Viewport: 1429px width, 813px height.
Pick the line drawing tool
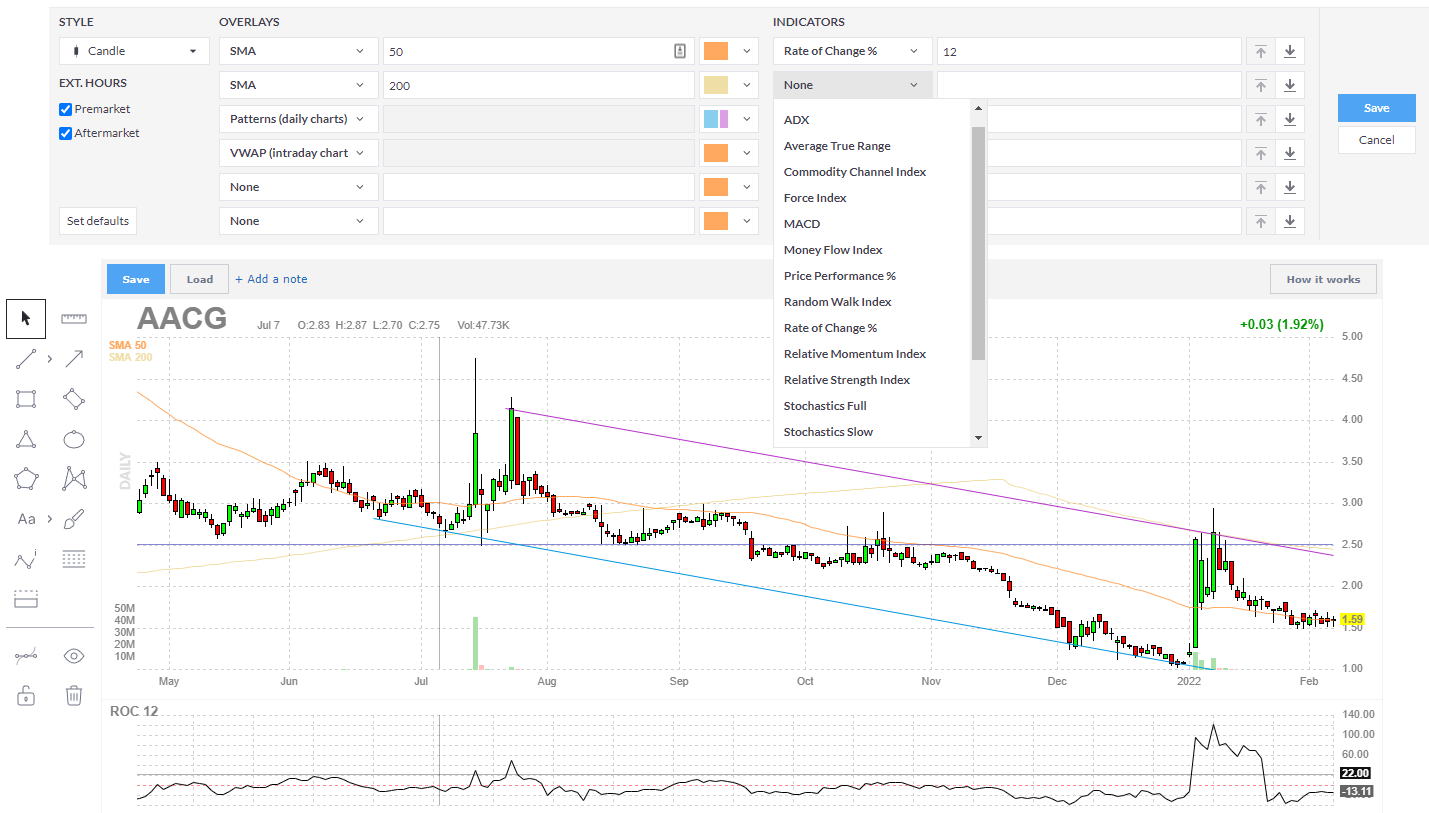25,358
